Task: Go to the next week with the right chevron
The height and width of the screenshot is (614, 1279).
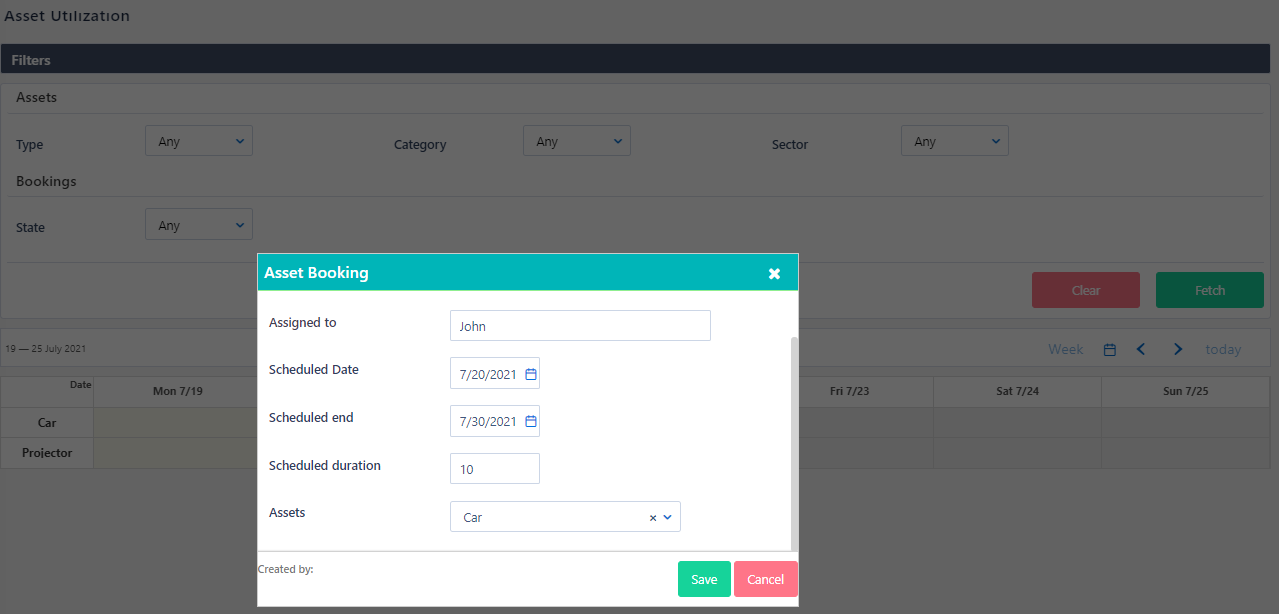Action: [1177, 349]
